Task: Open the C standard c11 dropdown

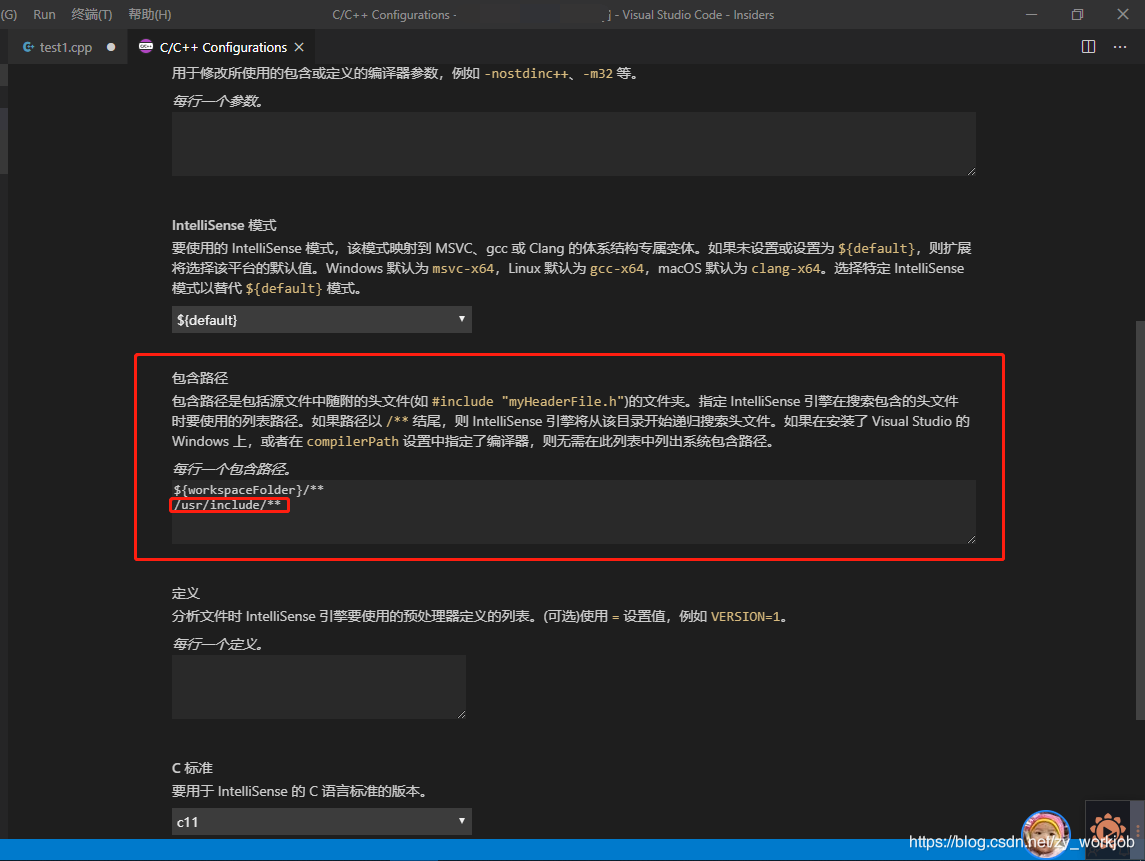Action: [321, 822]
